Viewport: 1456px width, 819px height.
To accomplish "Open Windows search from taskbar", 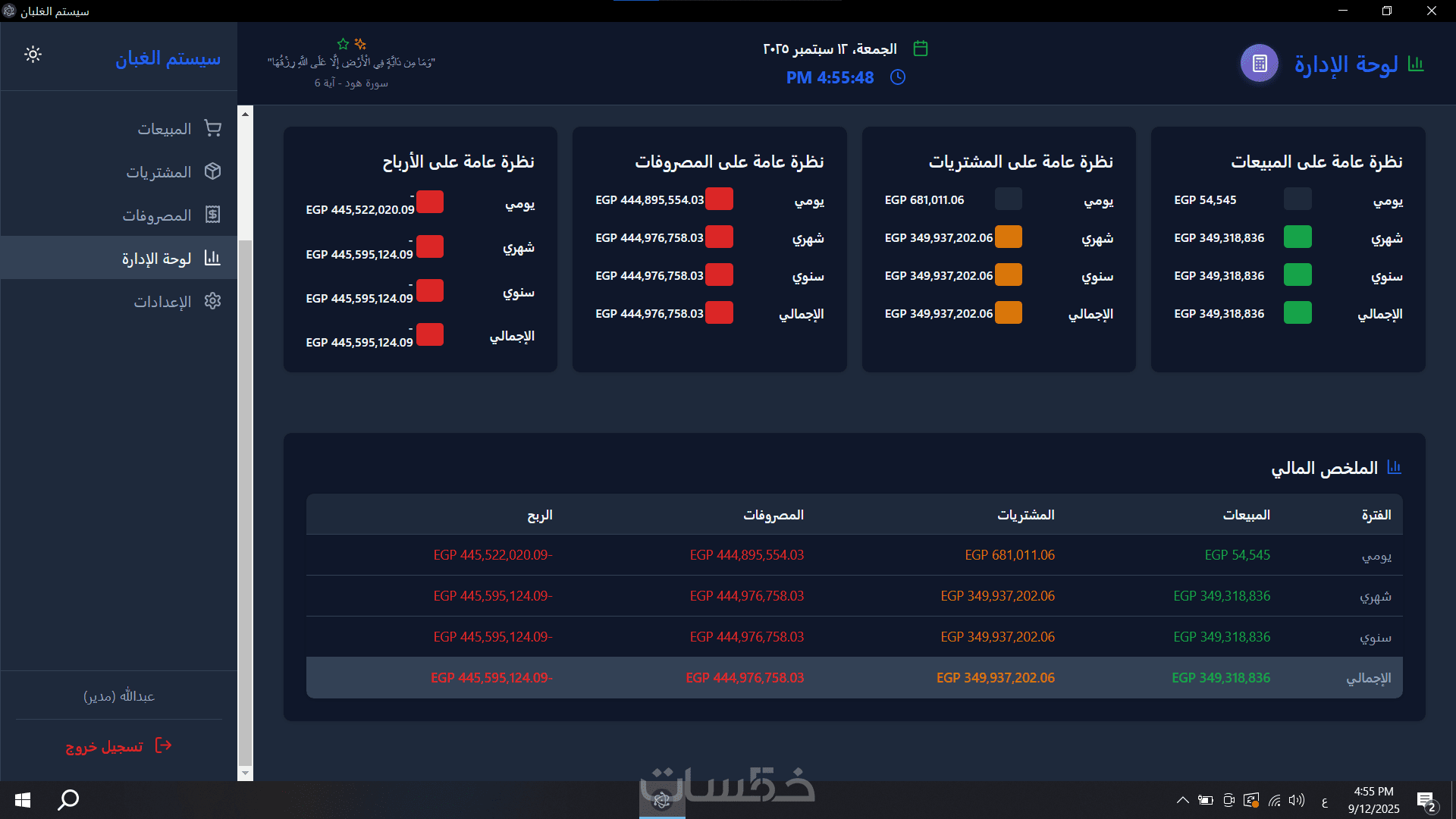I will click(x=68, y=799).
